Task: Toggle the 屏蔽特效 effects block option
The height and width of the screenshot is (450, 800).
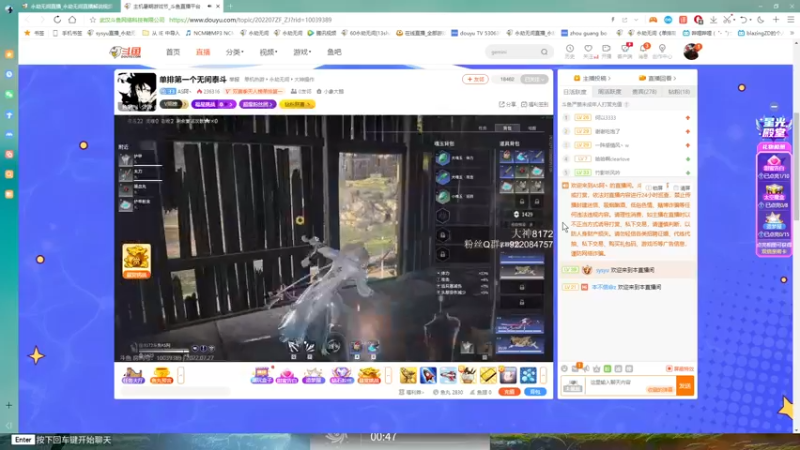Action: (x=680, y=368)
